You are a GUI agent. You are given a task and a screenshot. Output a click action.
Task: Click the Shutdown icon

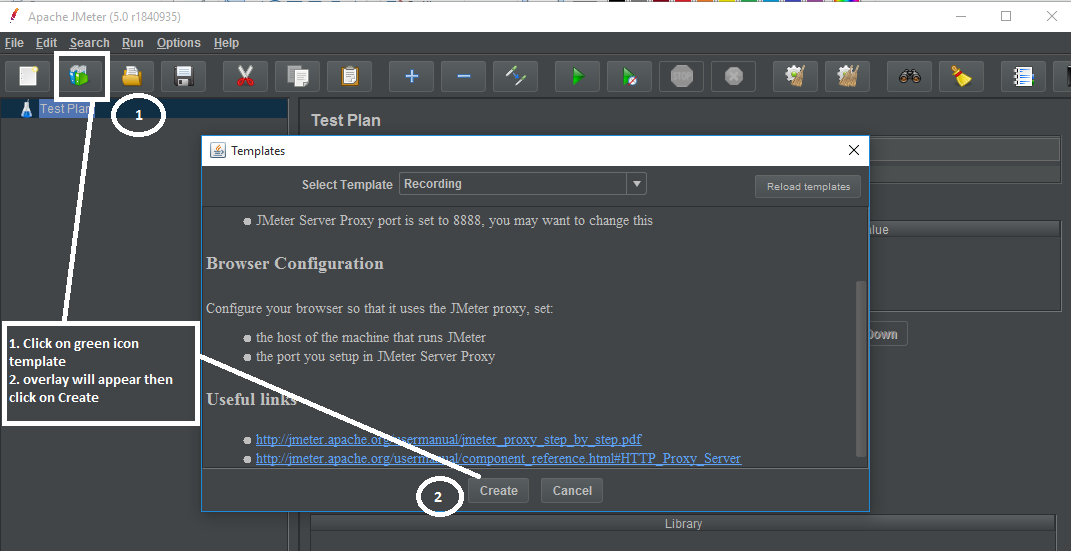tap(733, 76)
